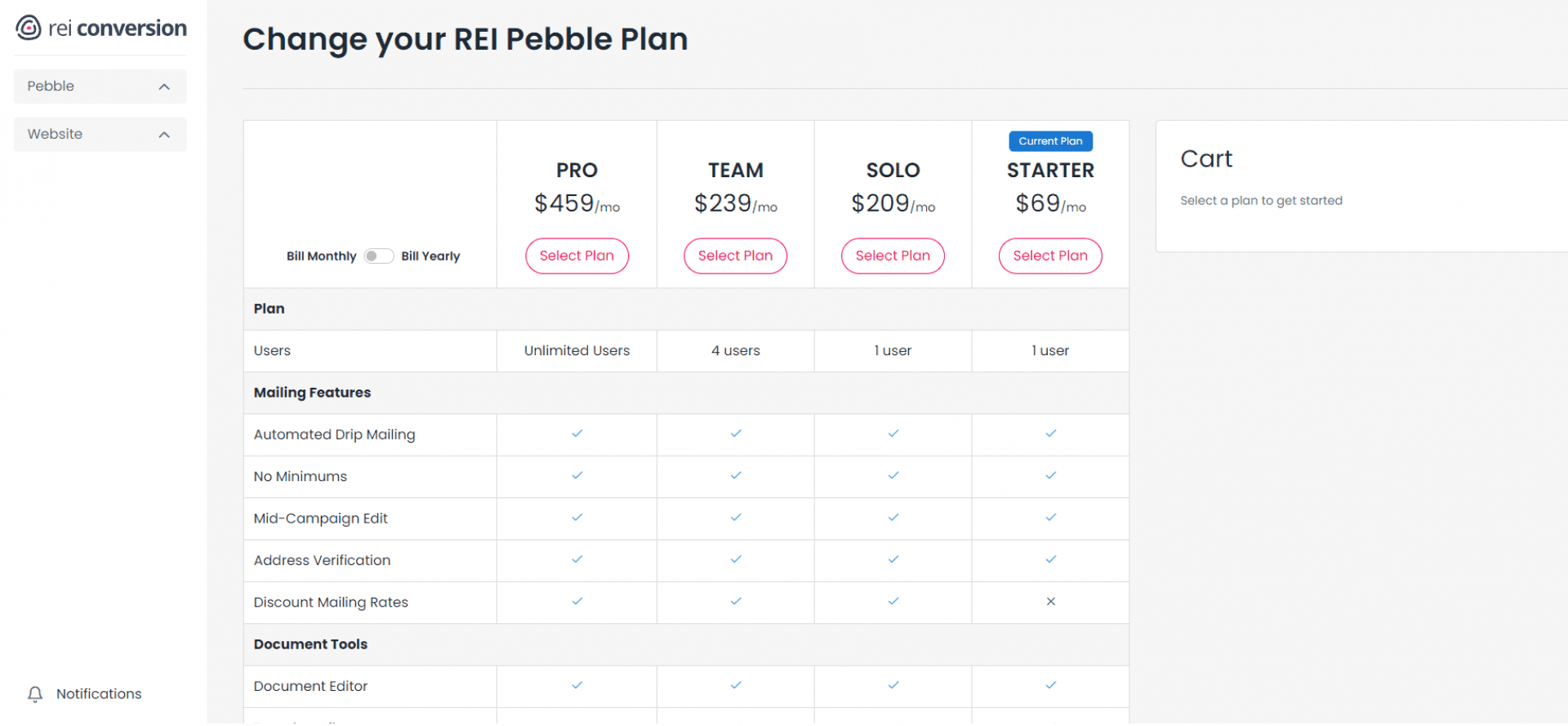
Task: Click the Current Plan badge on Starter
Action: (x=1050, y=141)
